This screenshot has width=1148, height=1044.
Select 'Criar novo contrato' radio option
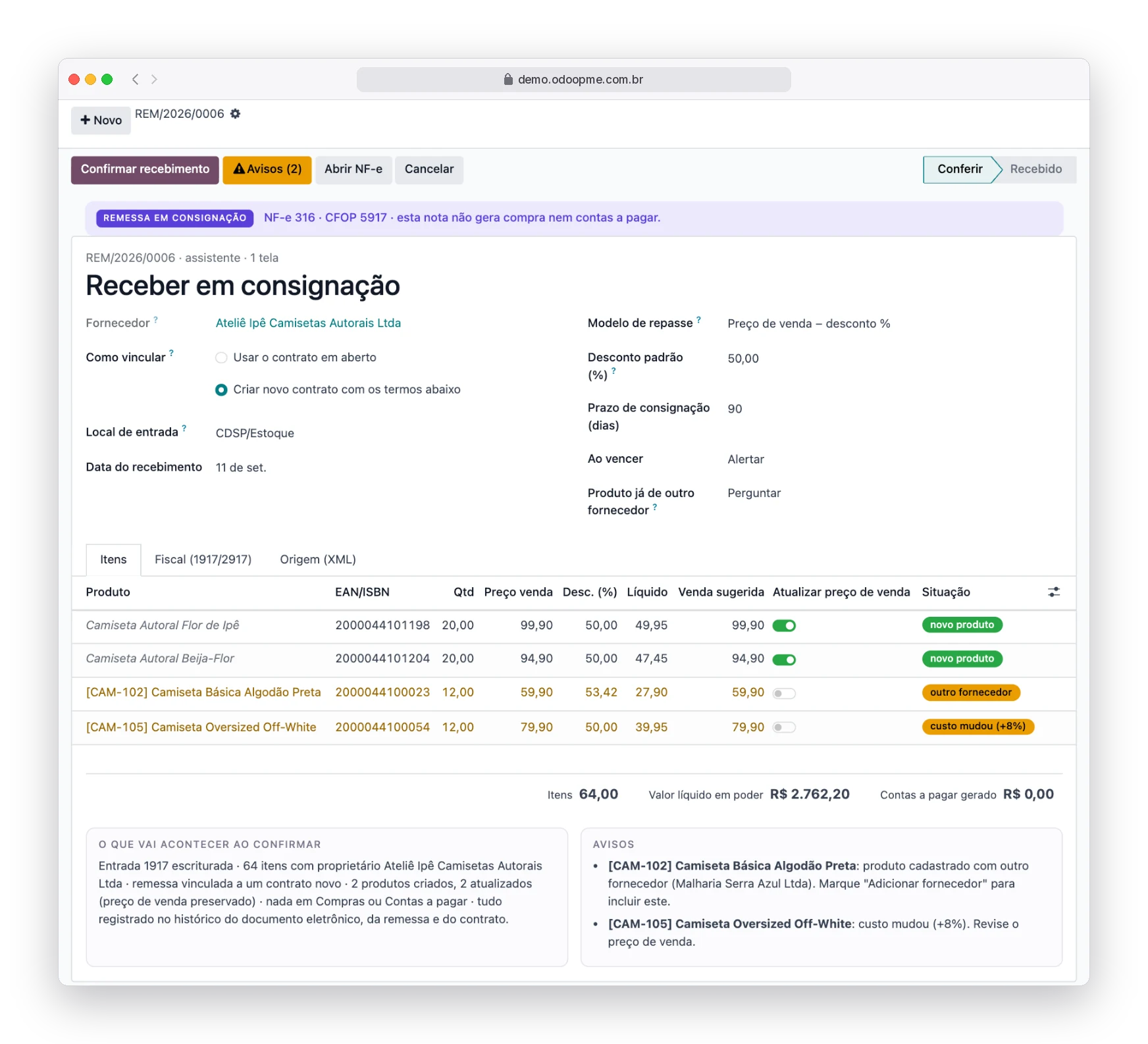tap(221, 390)
